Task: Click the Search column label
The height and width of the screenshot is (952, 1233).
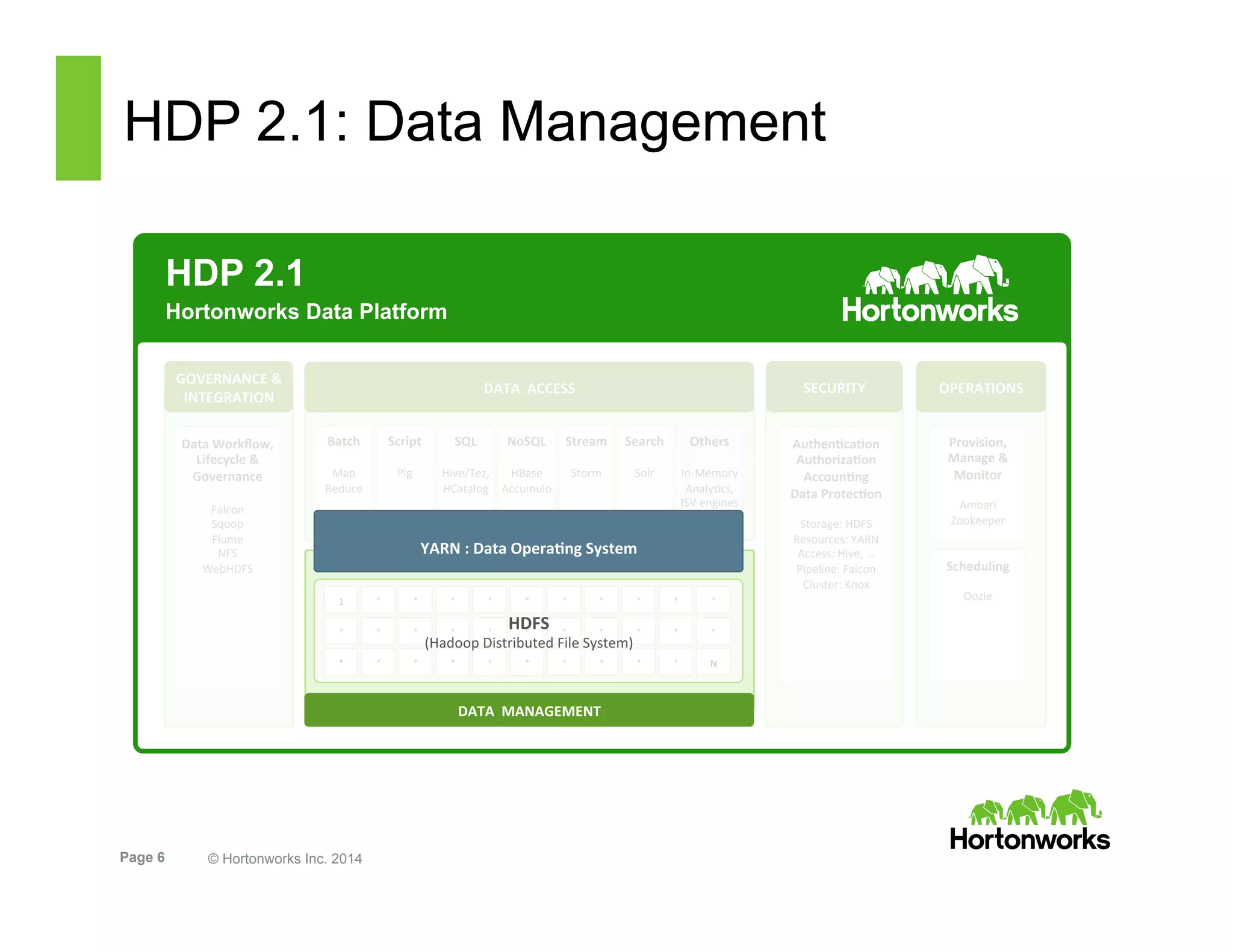Action: tap(644, 441)
